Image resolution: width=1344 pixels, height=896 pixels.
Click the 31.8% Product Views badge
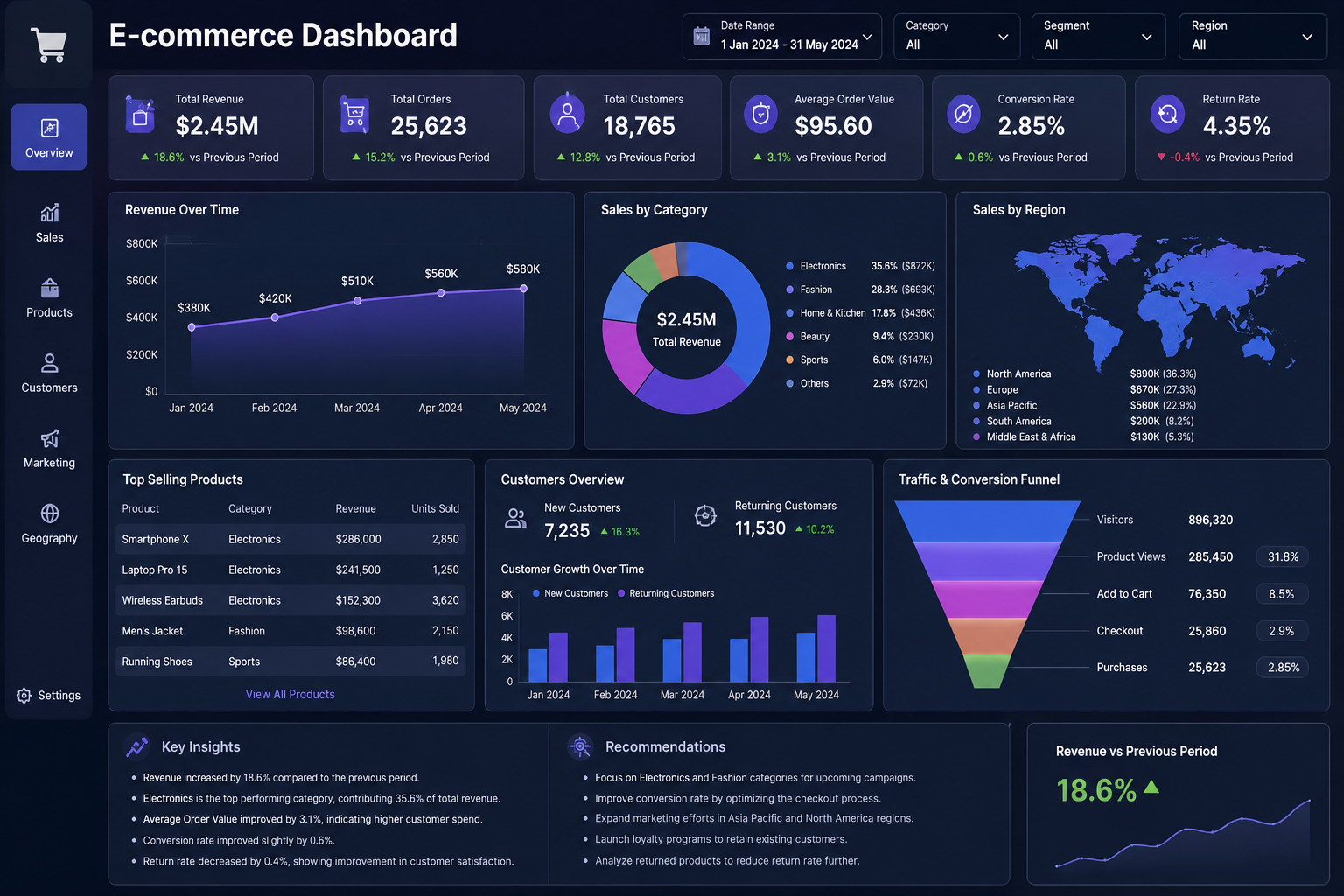click(x=1283, y=556)
